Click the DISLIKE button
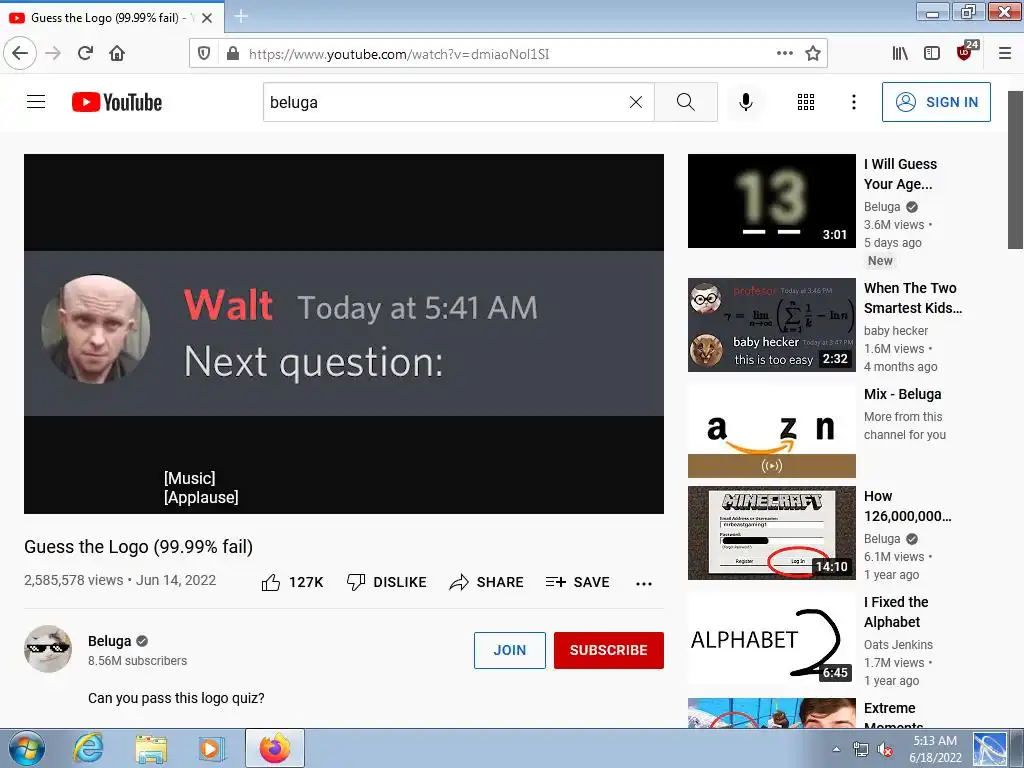 tap(387, 582)
